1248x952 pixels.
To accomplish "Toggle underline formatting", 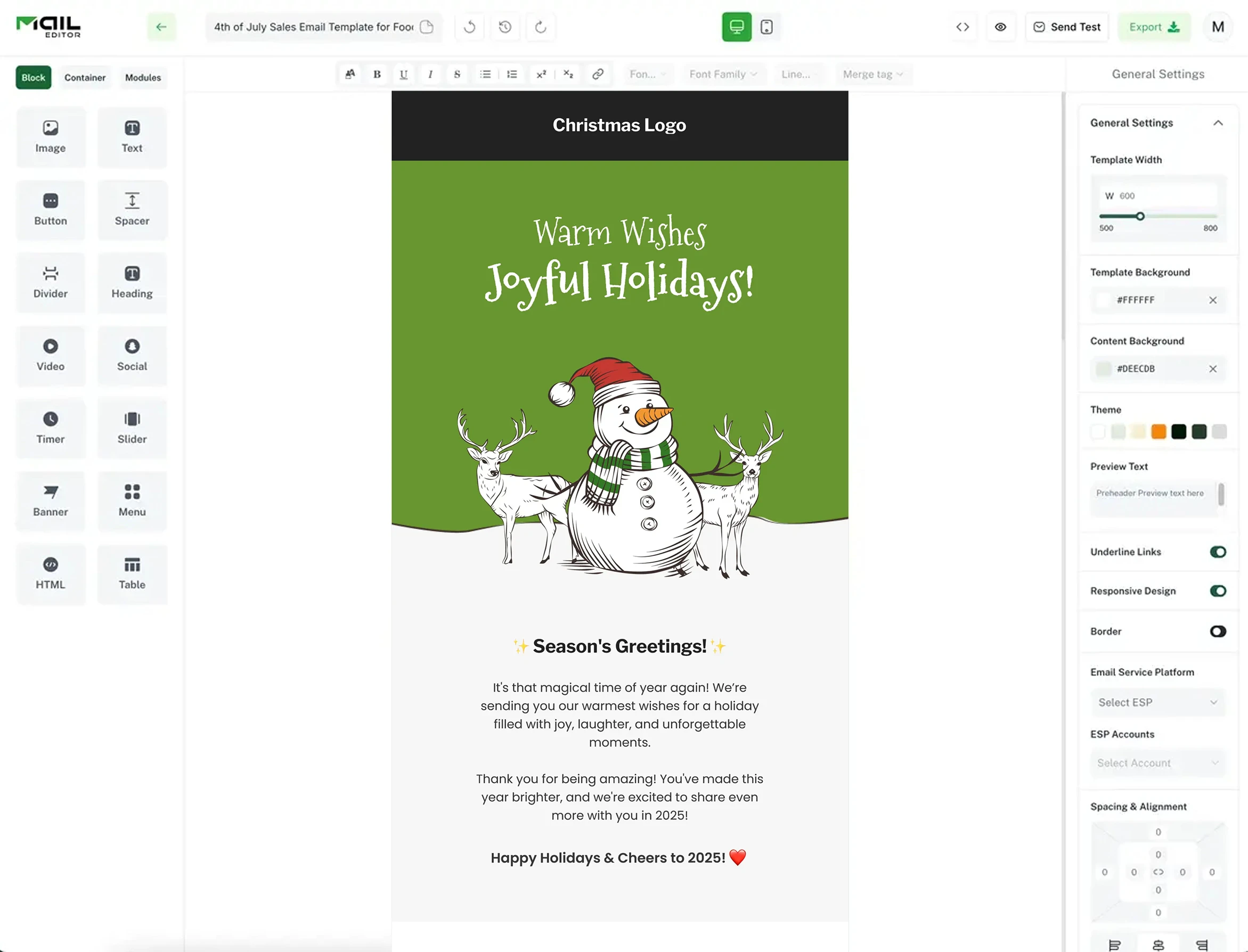I will coord(404,74).
